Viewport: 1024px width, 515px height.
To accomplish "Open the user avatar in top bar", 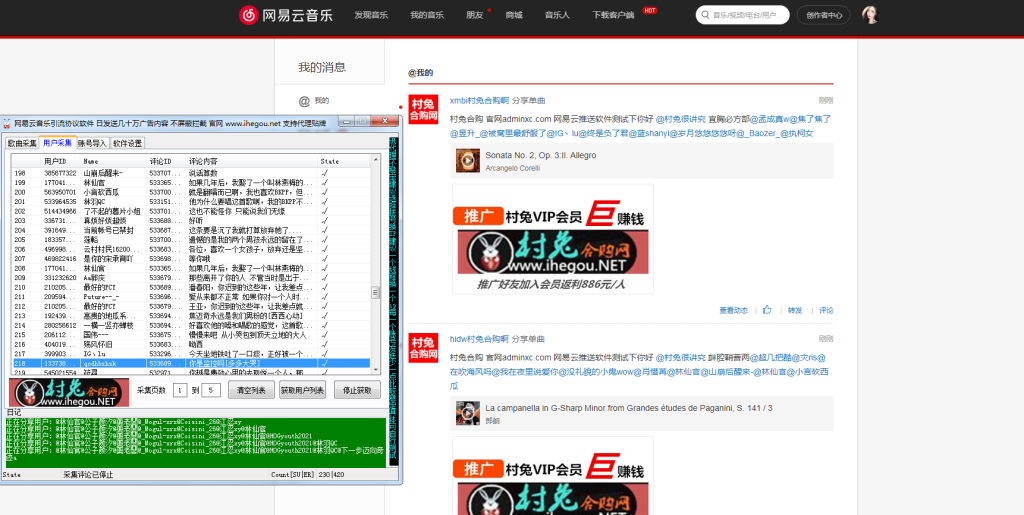I will click(x=870, y=14).
